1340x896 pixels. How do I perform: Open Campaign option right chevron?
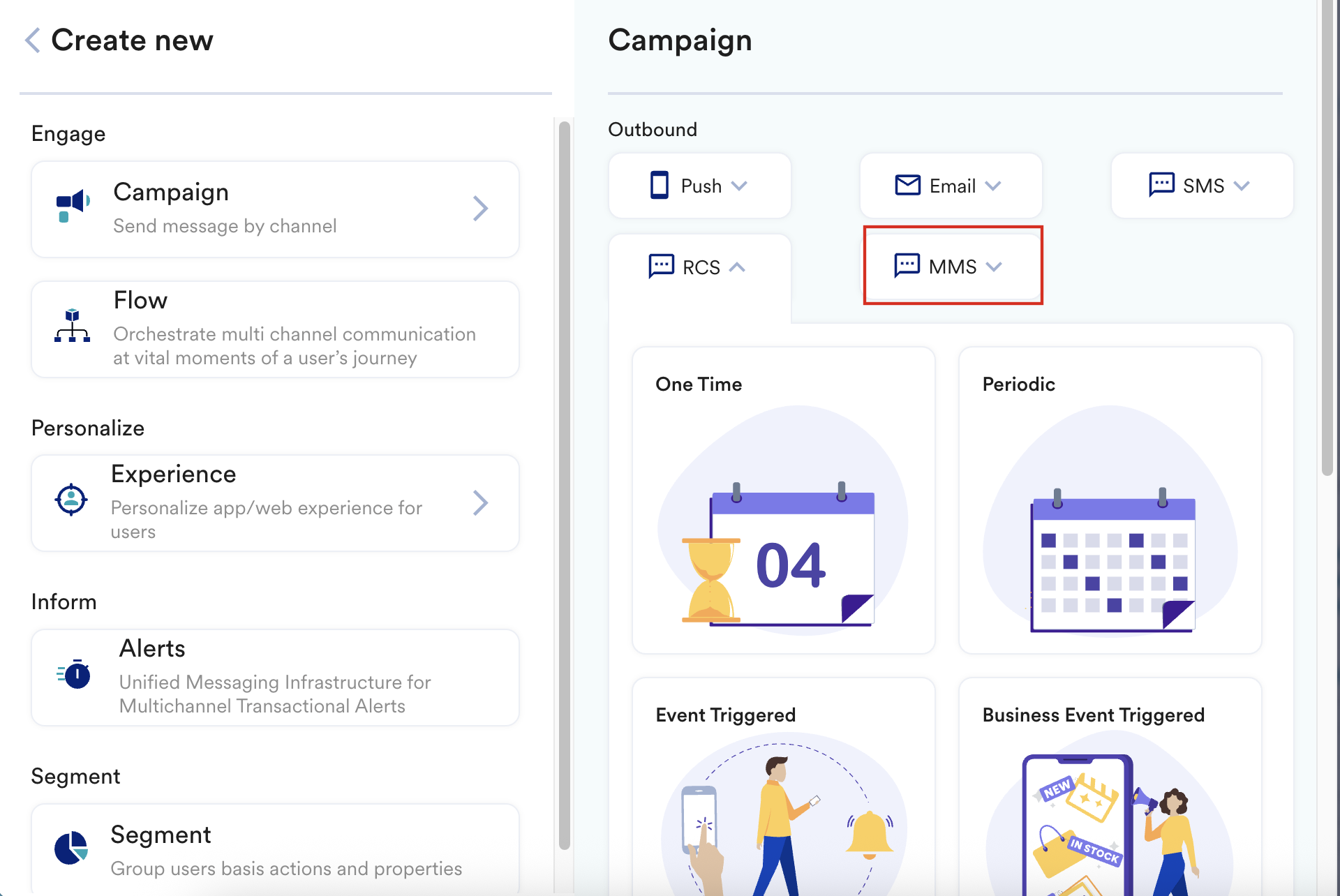[480, 208]
